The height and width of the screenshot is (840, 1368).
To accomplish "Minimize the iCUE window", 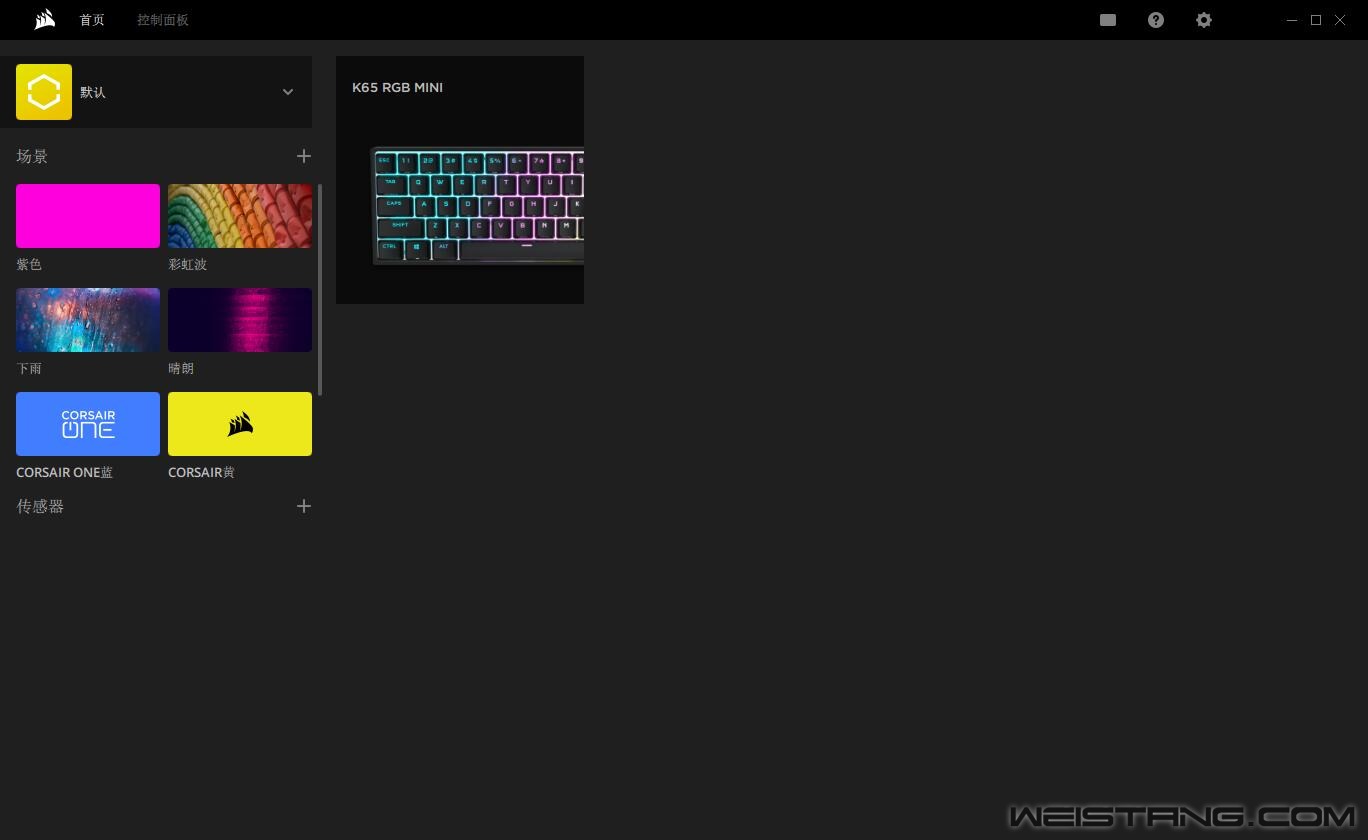I will (1292, 20).
